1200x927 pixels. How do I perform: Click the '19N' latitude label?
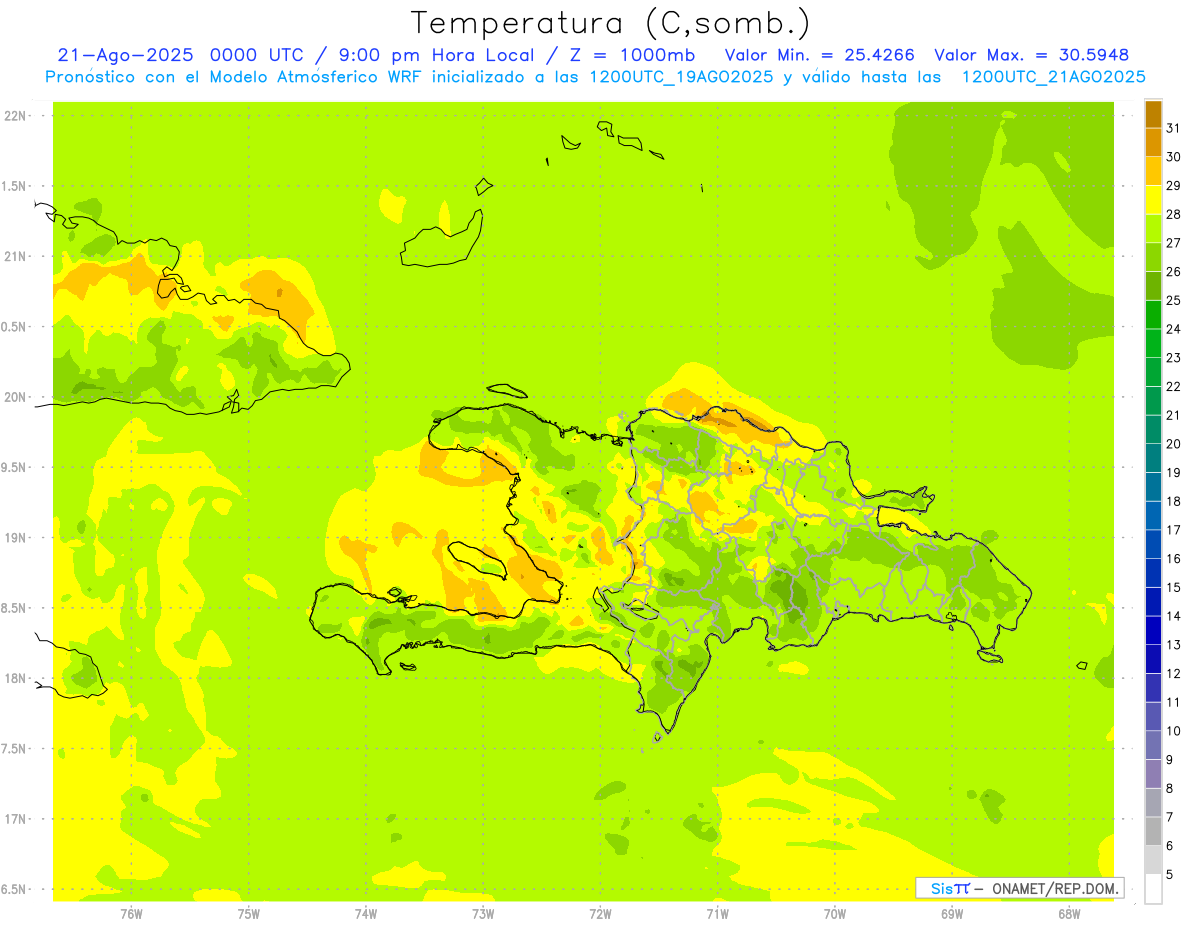coord(17,538)
